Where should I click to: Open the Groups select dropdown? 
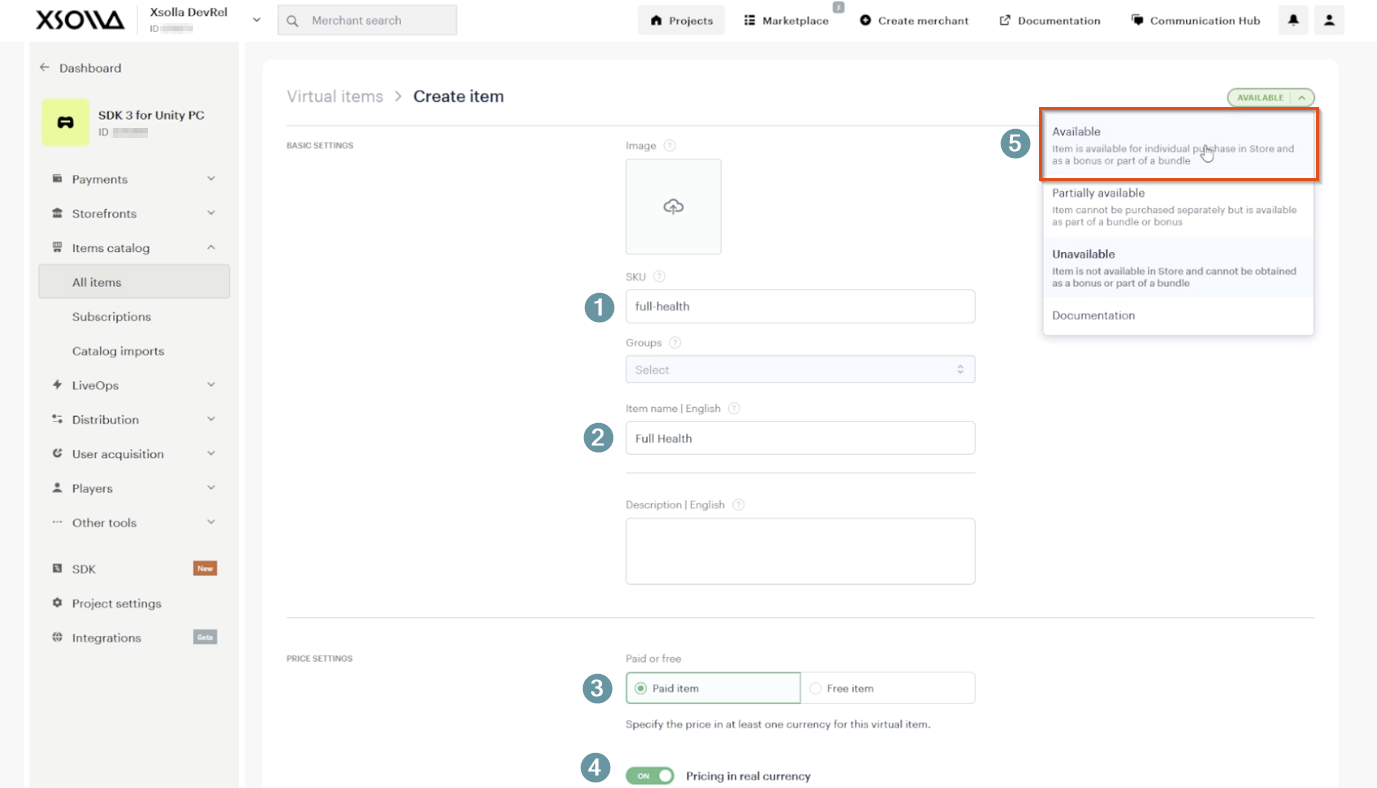[800, 370]
